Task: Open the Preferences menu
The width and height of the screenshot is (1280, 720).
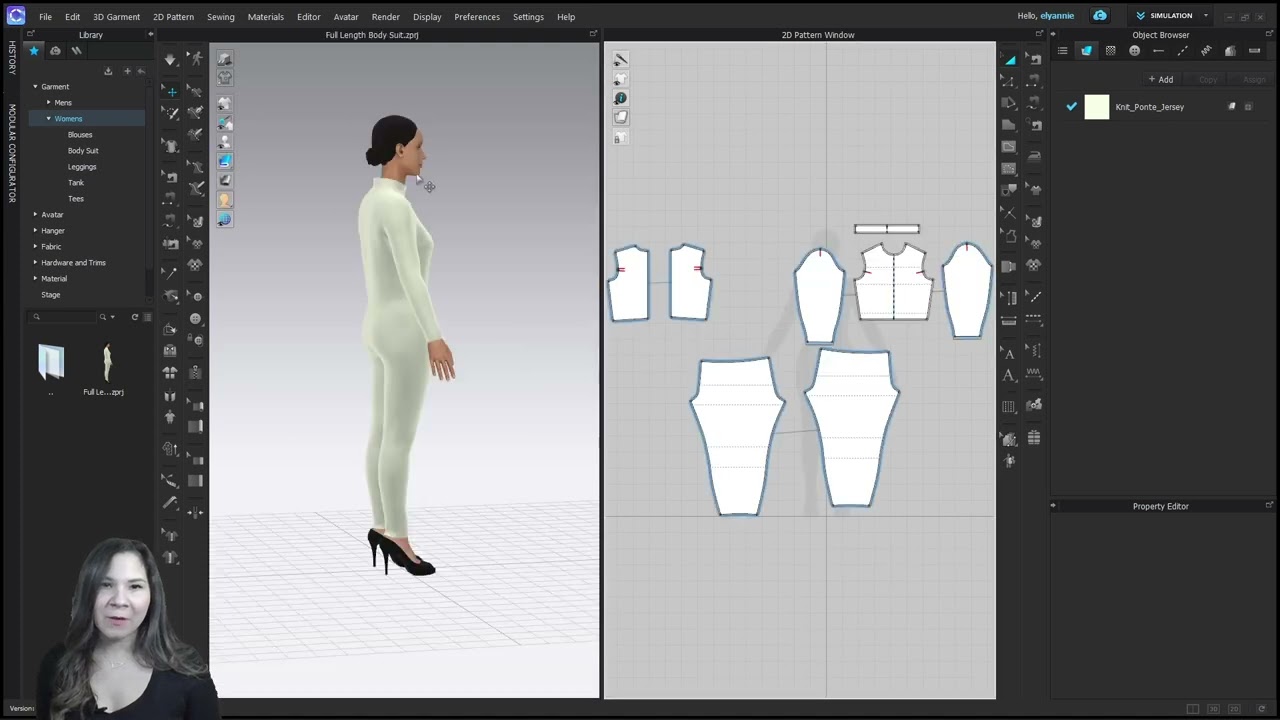Action: coord(477,17)
